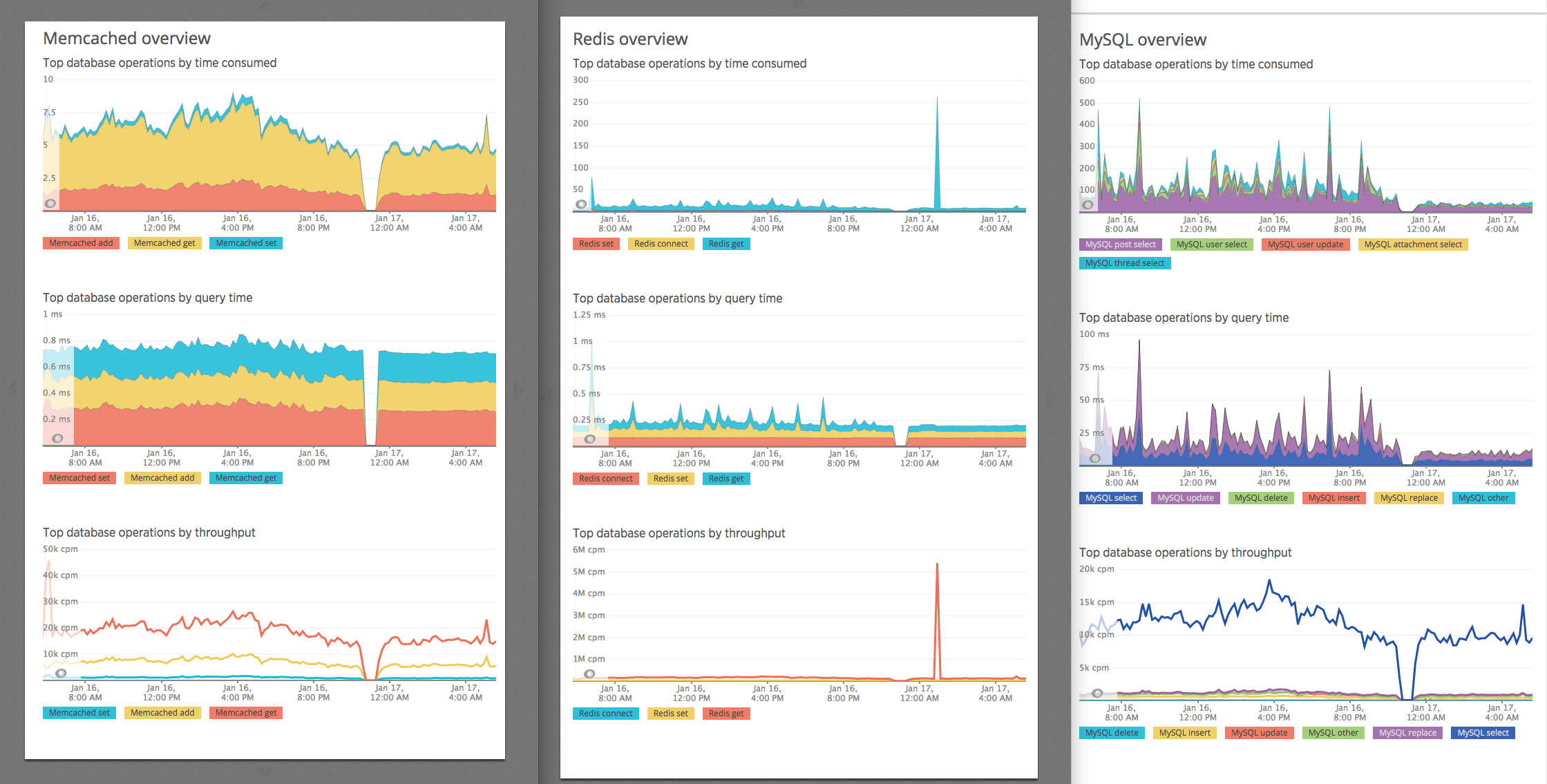The height and width of the screenshot is (784, 1547).
Task: Toggle MySQL insert in throughput legend
Action: point(1185,733)
